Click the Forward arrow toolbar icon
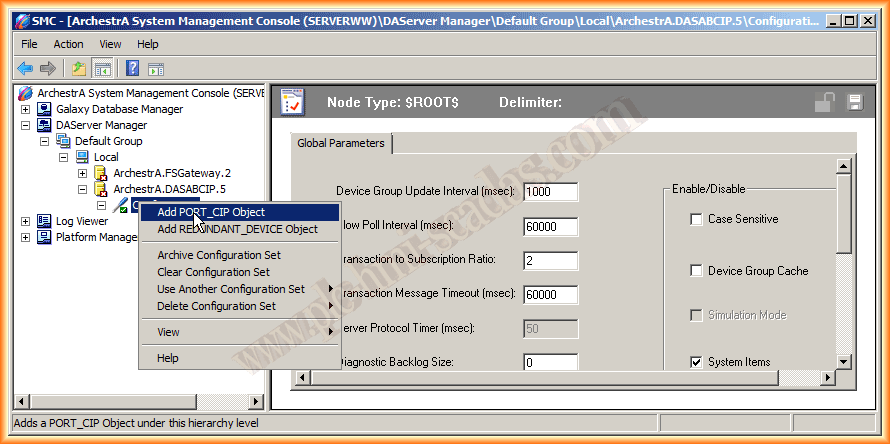890x444 pixels. tap(47, 68)
